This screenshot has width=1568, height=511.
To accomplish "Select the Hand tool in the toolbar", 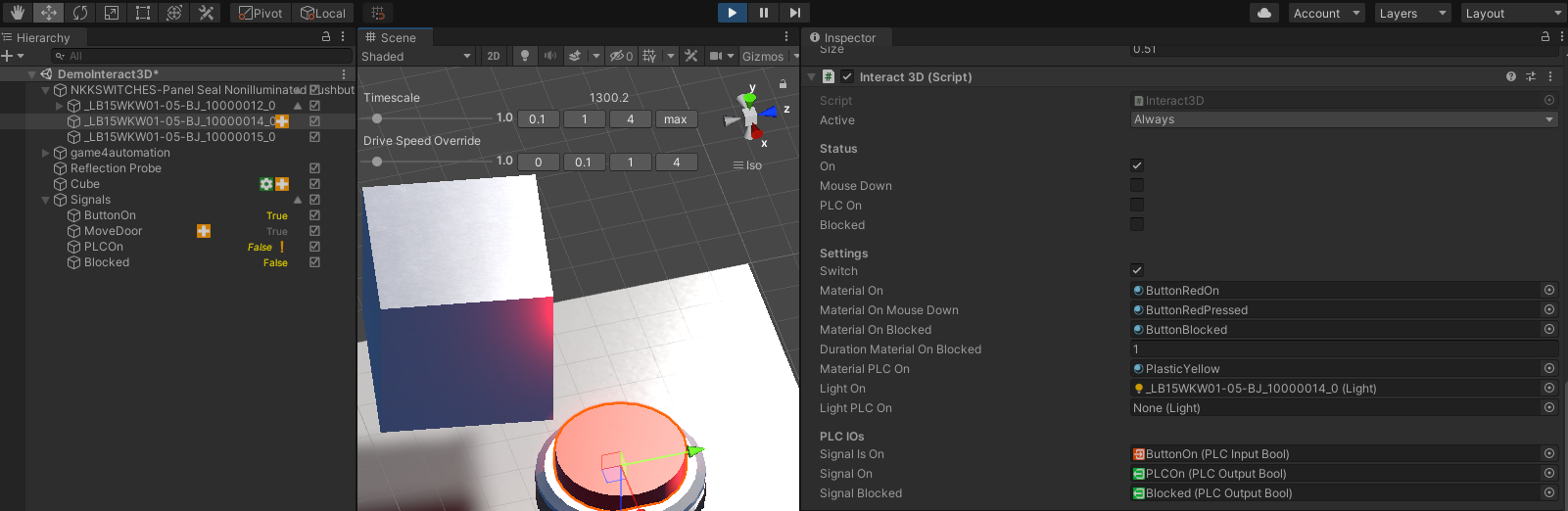I will [17, 13].
